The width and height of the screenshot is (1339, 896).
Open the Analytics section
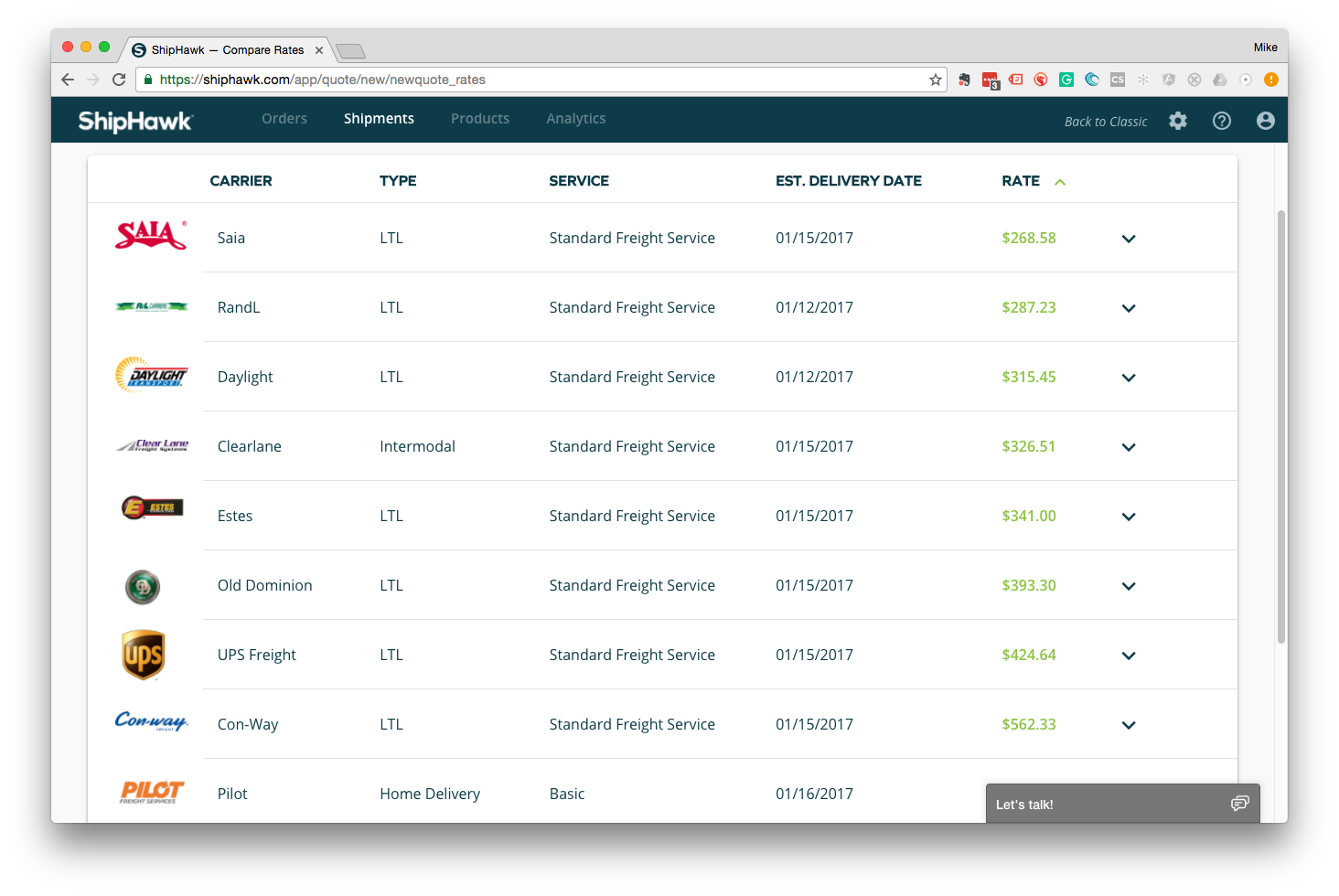point(575,119)
